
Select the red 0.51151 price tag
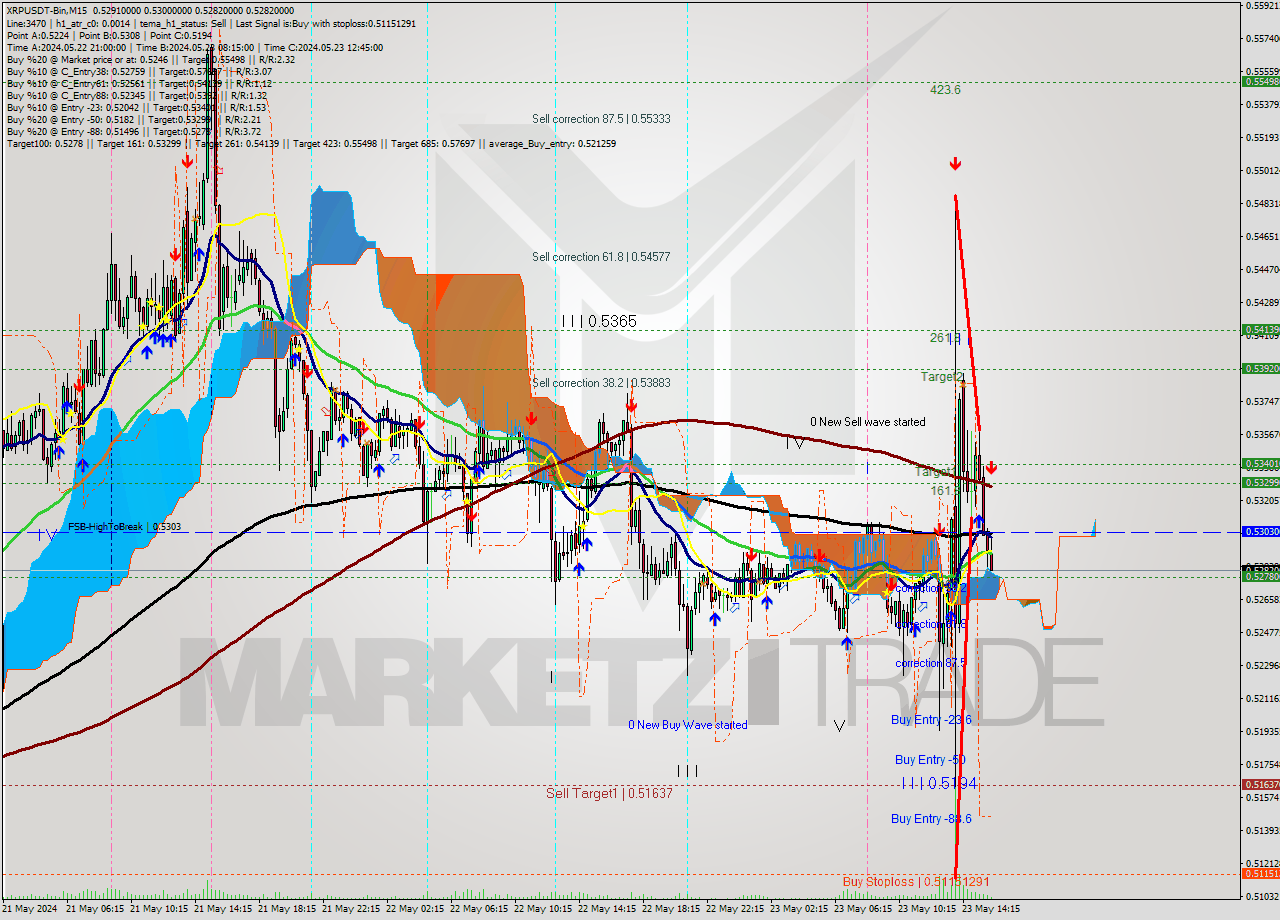1260,873
